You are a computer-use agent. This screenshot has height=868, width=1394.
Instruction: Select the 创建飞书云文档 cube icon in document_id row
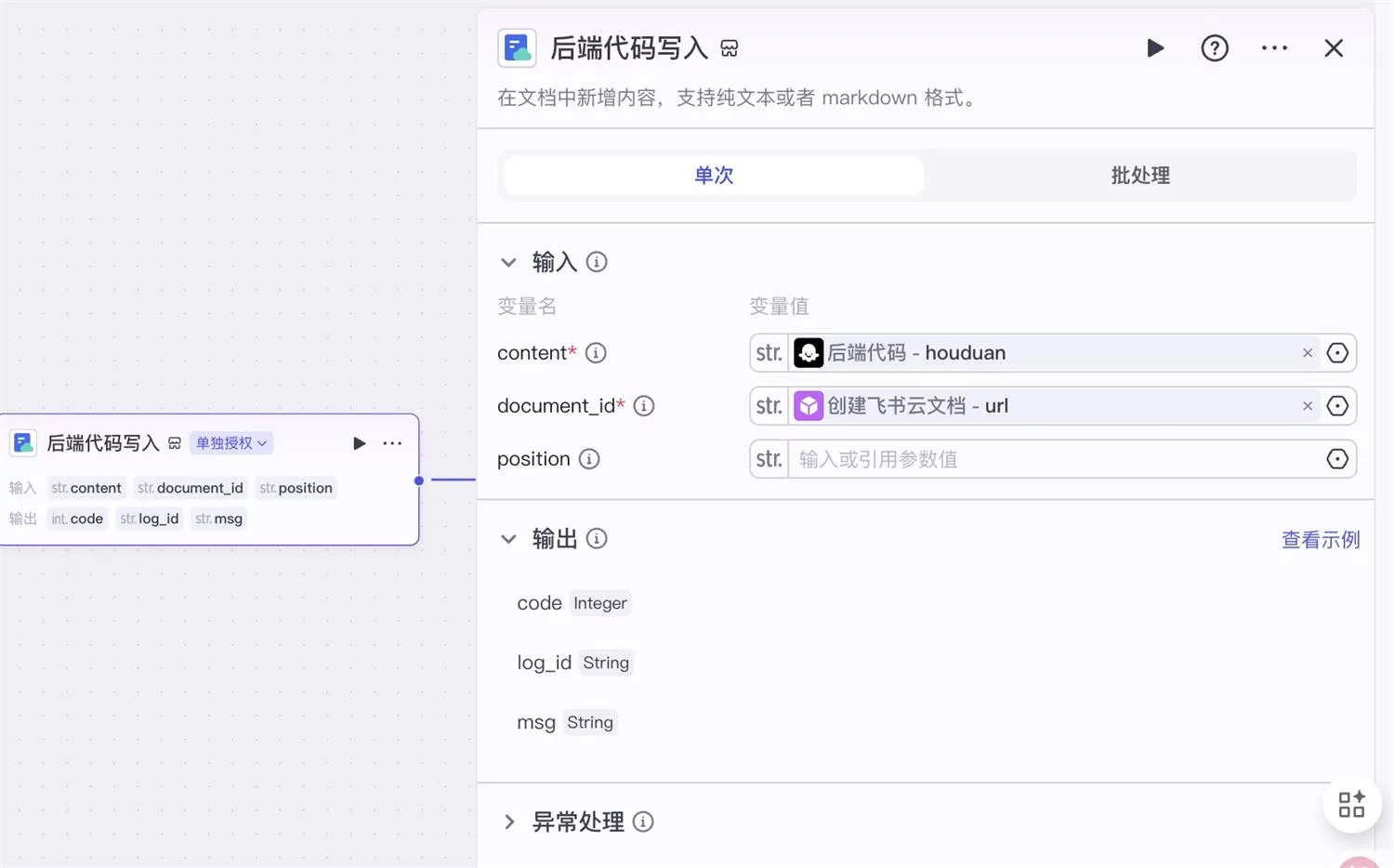pyautogui.click(x=809, y=405)
